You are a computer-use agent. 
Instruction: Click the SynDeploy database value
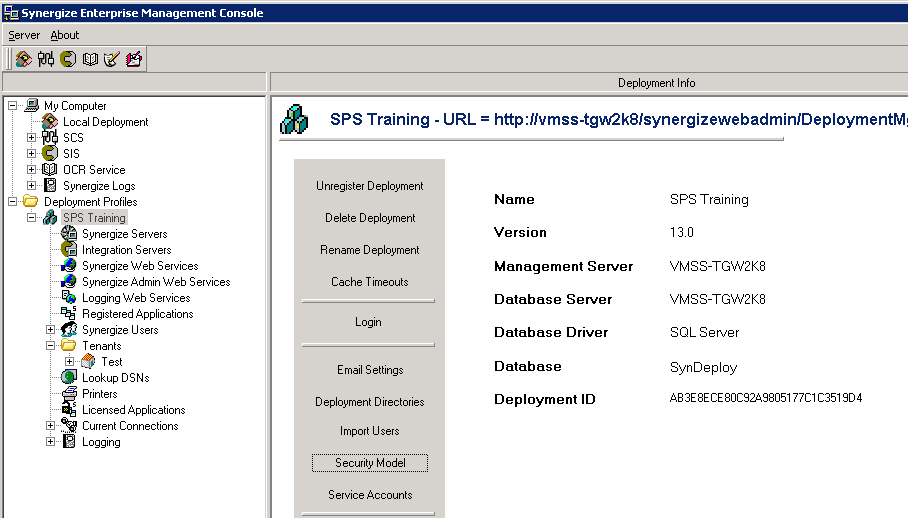point(704,368)
